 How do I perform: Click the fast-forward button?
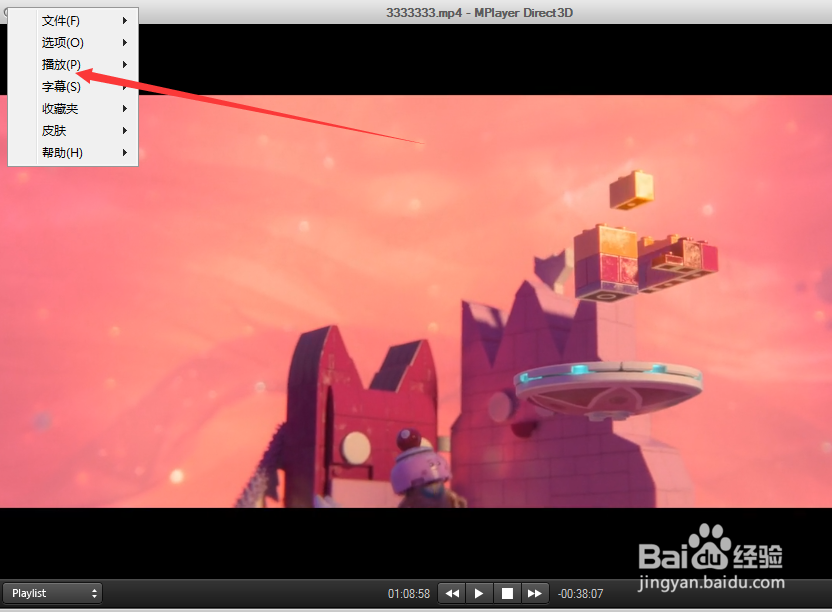click(x=535, y=593)
